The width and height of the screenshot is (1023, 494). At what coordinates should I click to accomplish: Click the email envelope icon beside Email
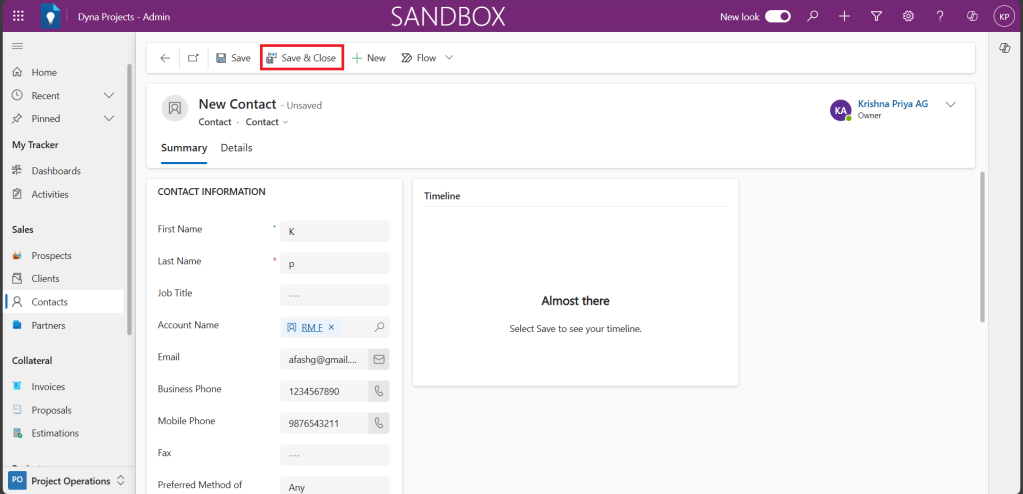pos(379,359)
